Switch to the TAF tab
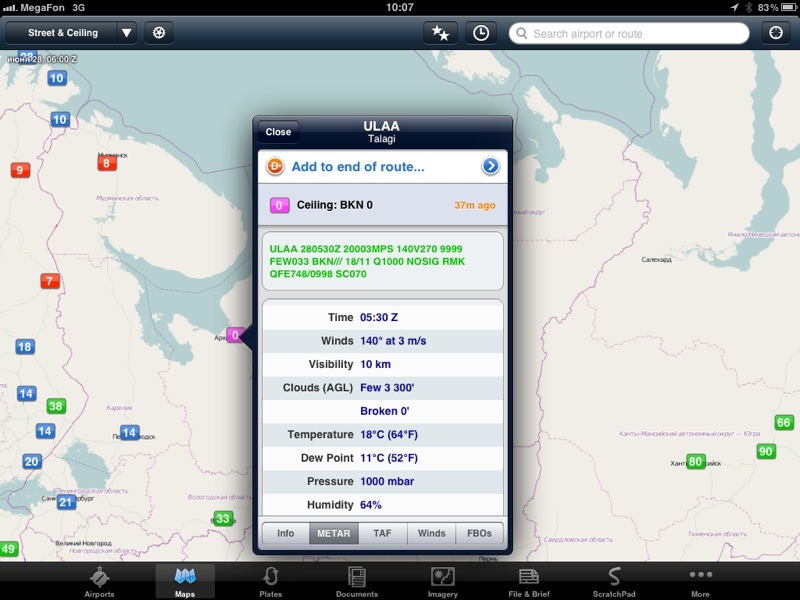 (x=382, y=534)
